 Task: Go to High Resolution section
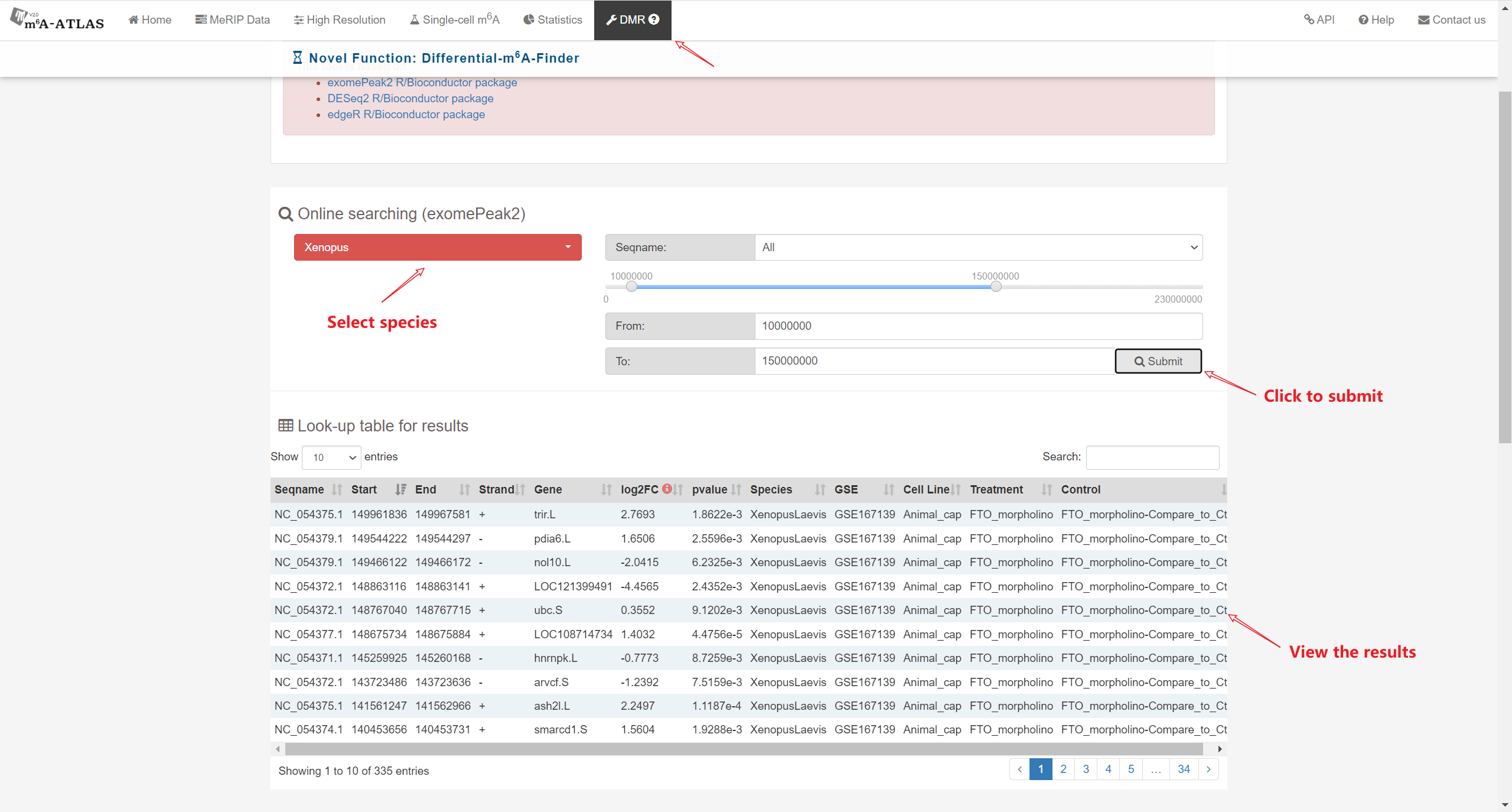(x=339, y=20)
